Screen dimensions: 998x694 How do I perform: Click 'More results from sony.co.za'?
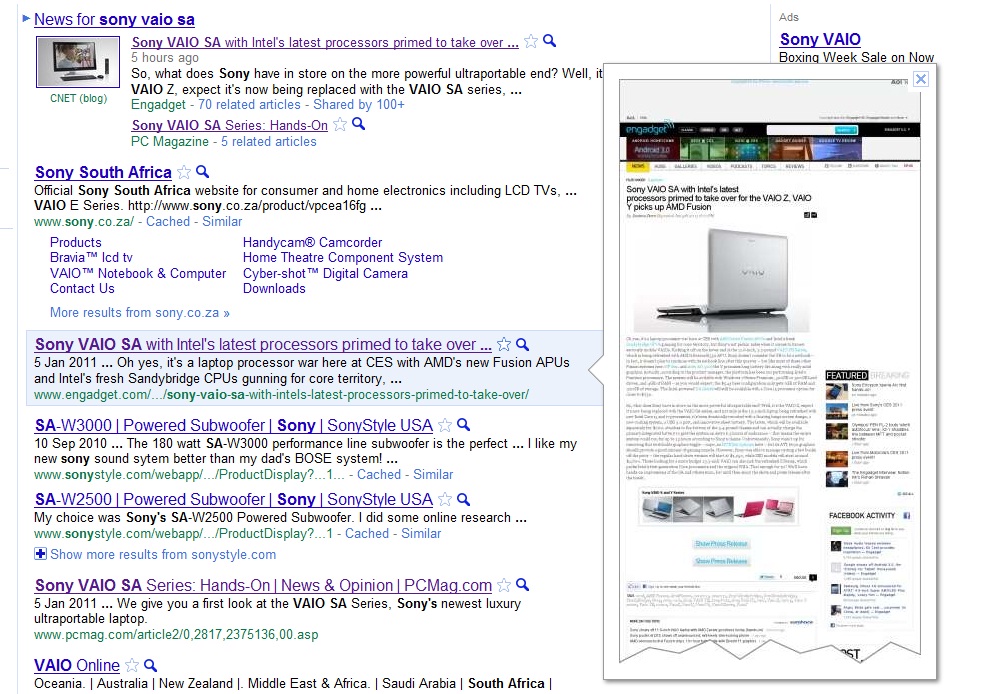[140, 313]
